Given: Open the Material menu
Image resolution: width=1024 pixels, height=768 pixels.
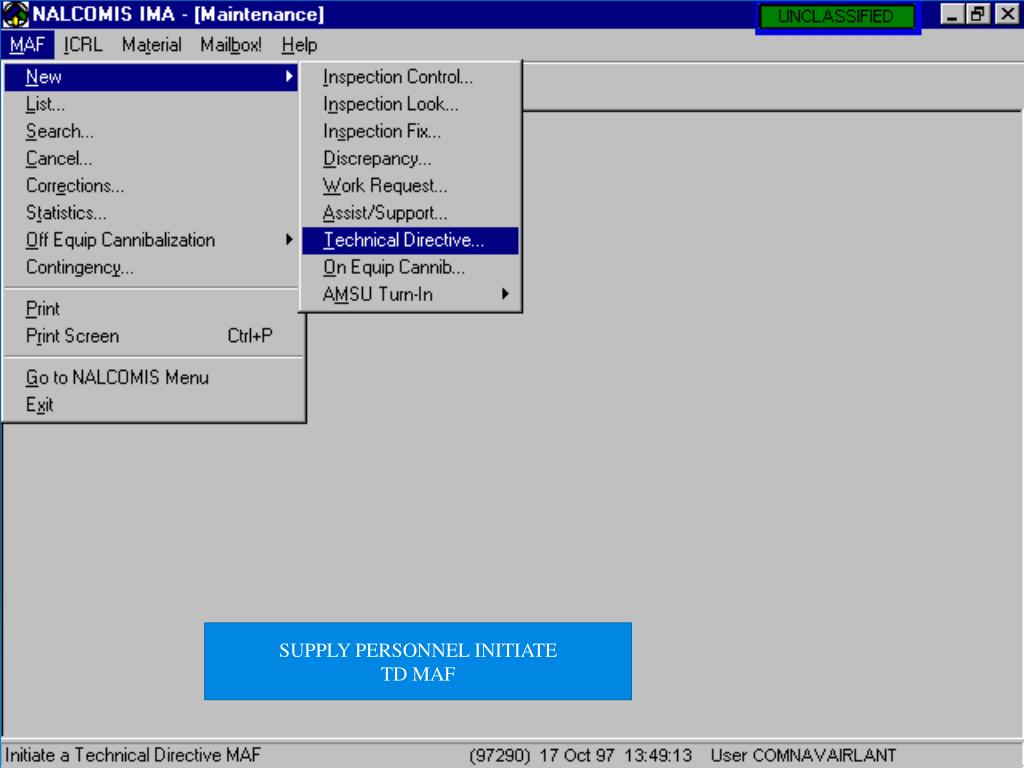Looking at the screenshot, I should pos(152,45).
